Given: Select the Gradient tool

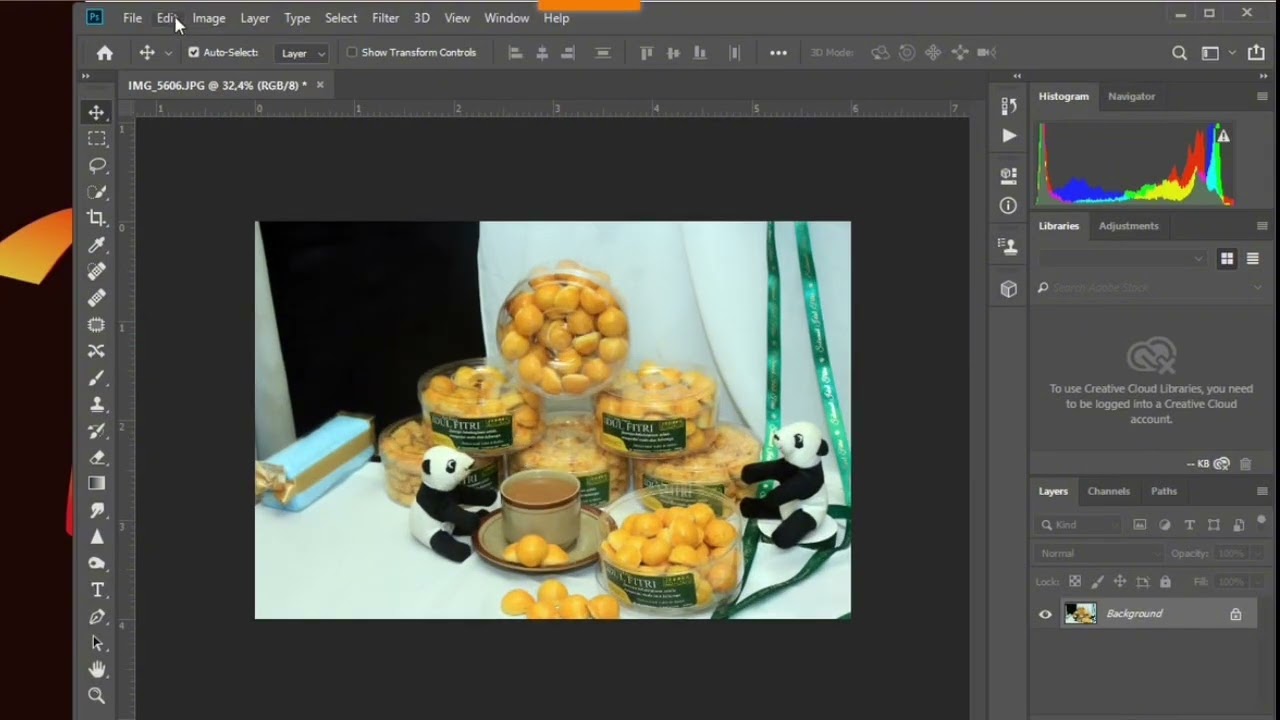Looking at the screenshot, I should click(x=97, y=484).
